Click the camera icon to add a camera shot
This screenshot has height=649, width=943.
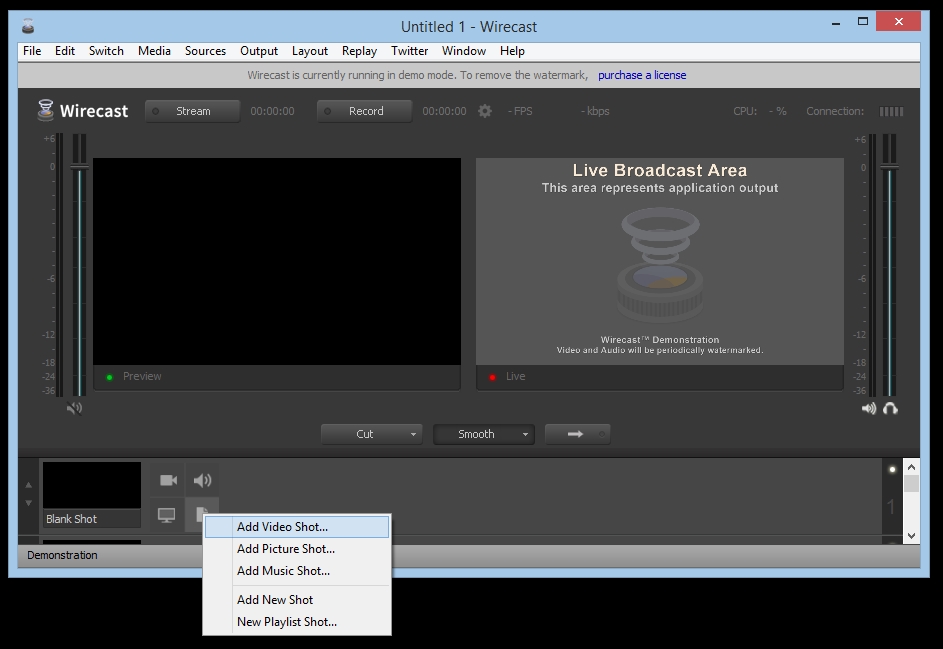[168, 480]
